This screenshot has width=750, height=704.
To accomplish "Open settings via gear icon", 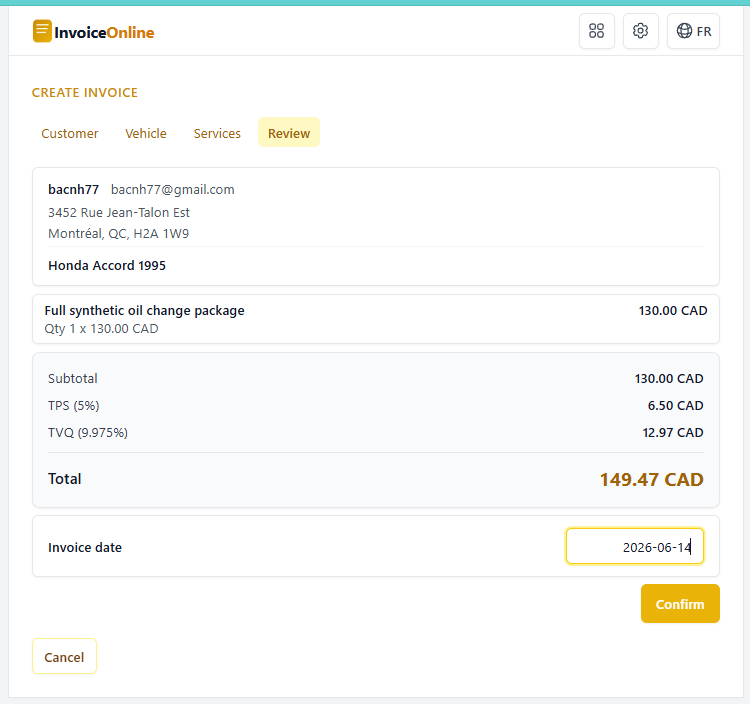I will pos(640,31).
